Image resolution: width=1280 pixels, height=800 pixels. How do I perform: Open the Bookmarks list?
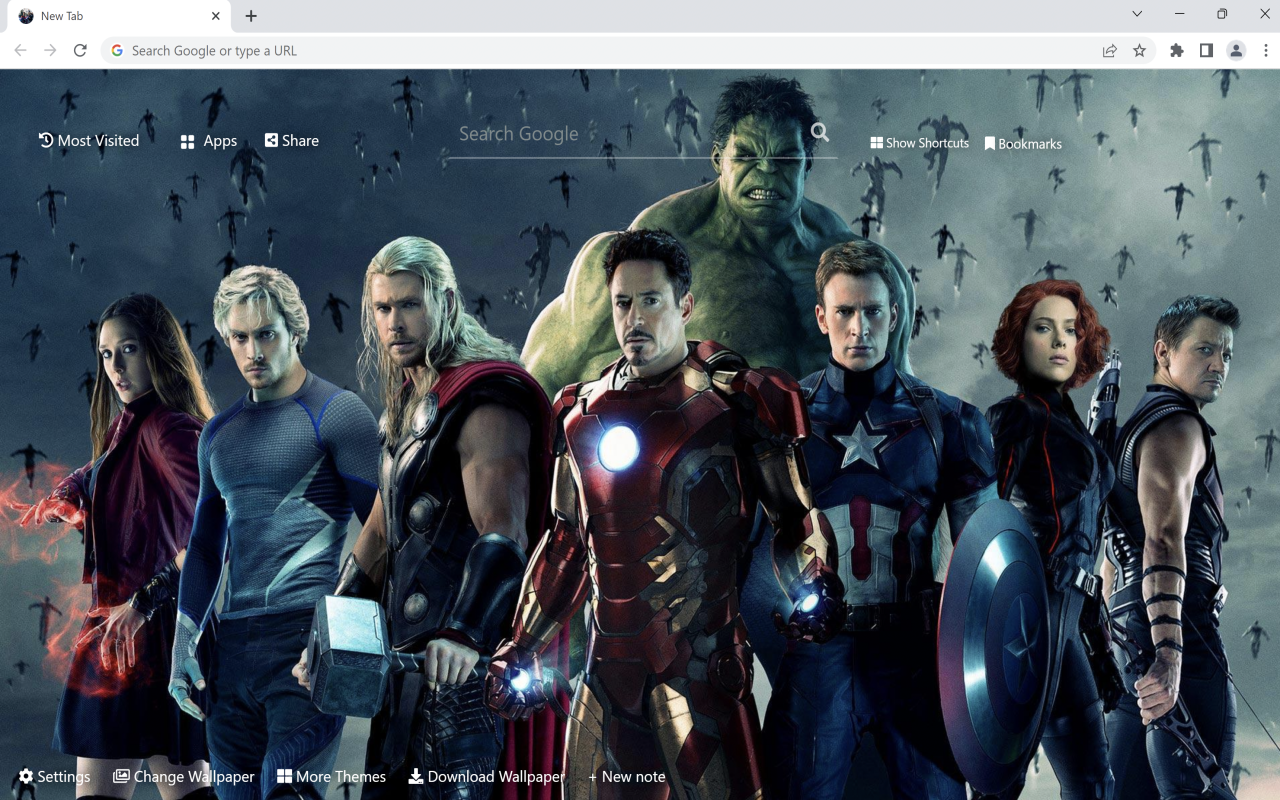point(1023,144)
